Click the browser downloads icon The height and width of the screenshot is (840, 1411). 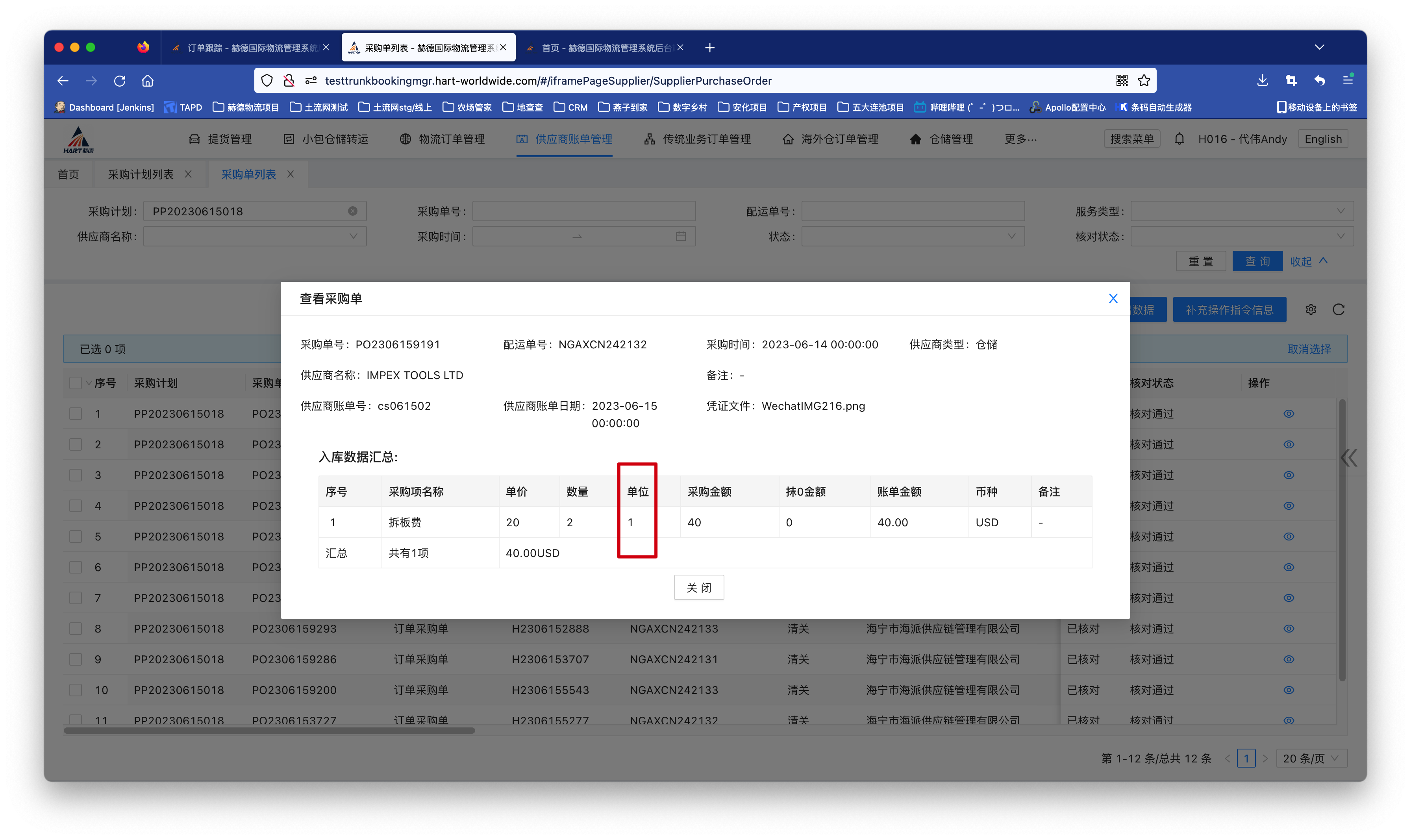click(1262, 81)
